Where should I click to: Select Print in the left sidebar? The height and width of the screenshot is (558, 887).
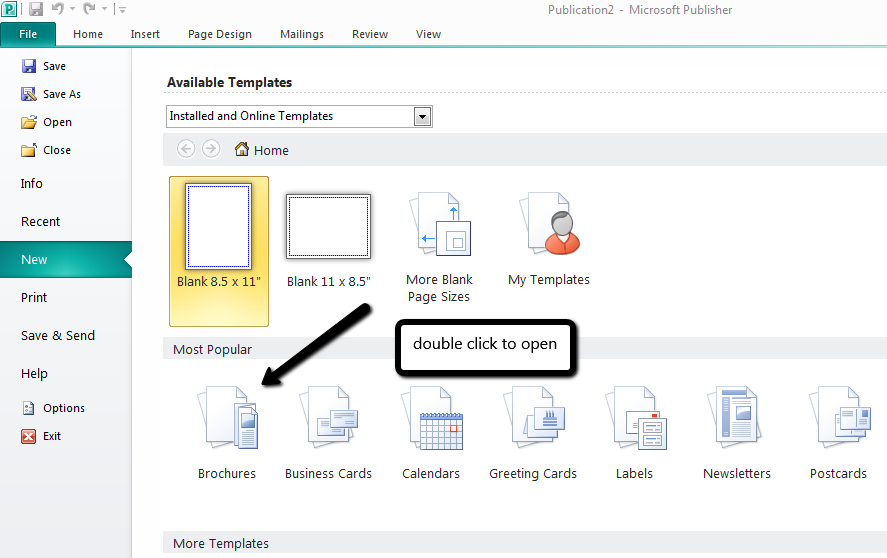pos(34,297)
